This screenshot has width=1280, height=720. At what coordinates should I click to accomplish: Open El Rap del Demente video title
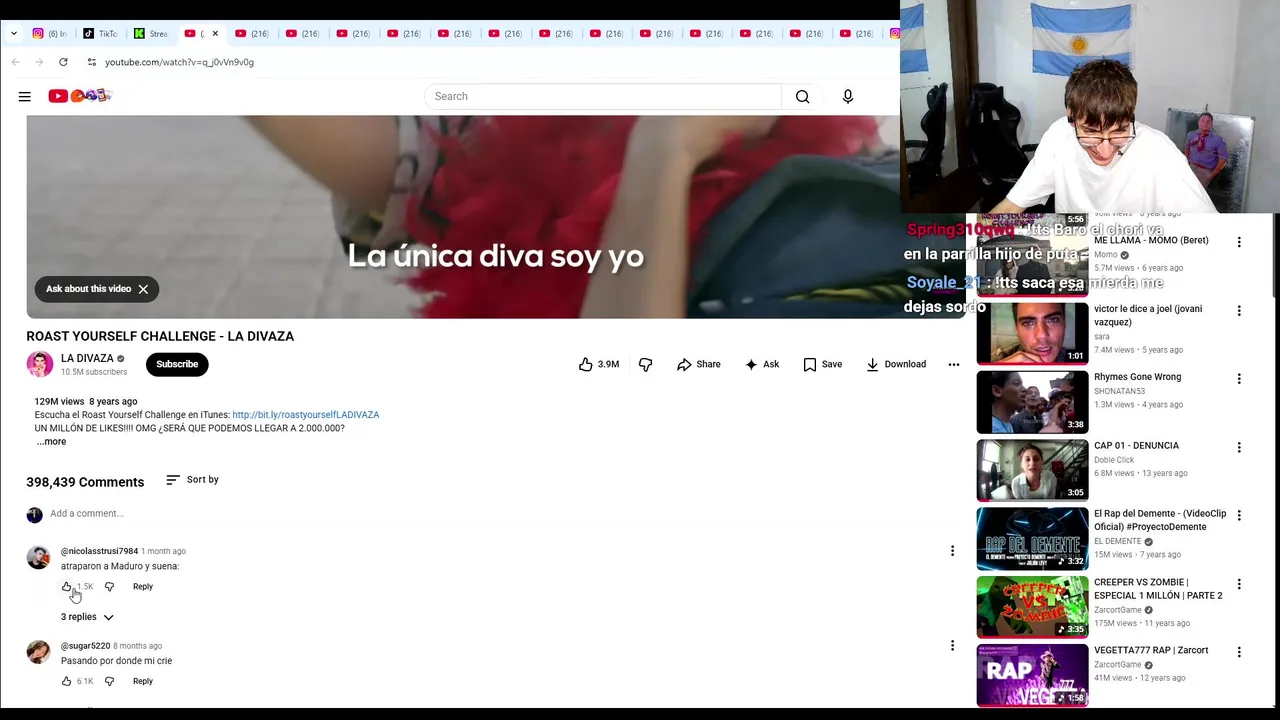[1160, 520]
